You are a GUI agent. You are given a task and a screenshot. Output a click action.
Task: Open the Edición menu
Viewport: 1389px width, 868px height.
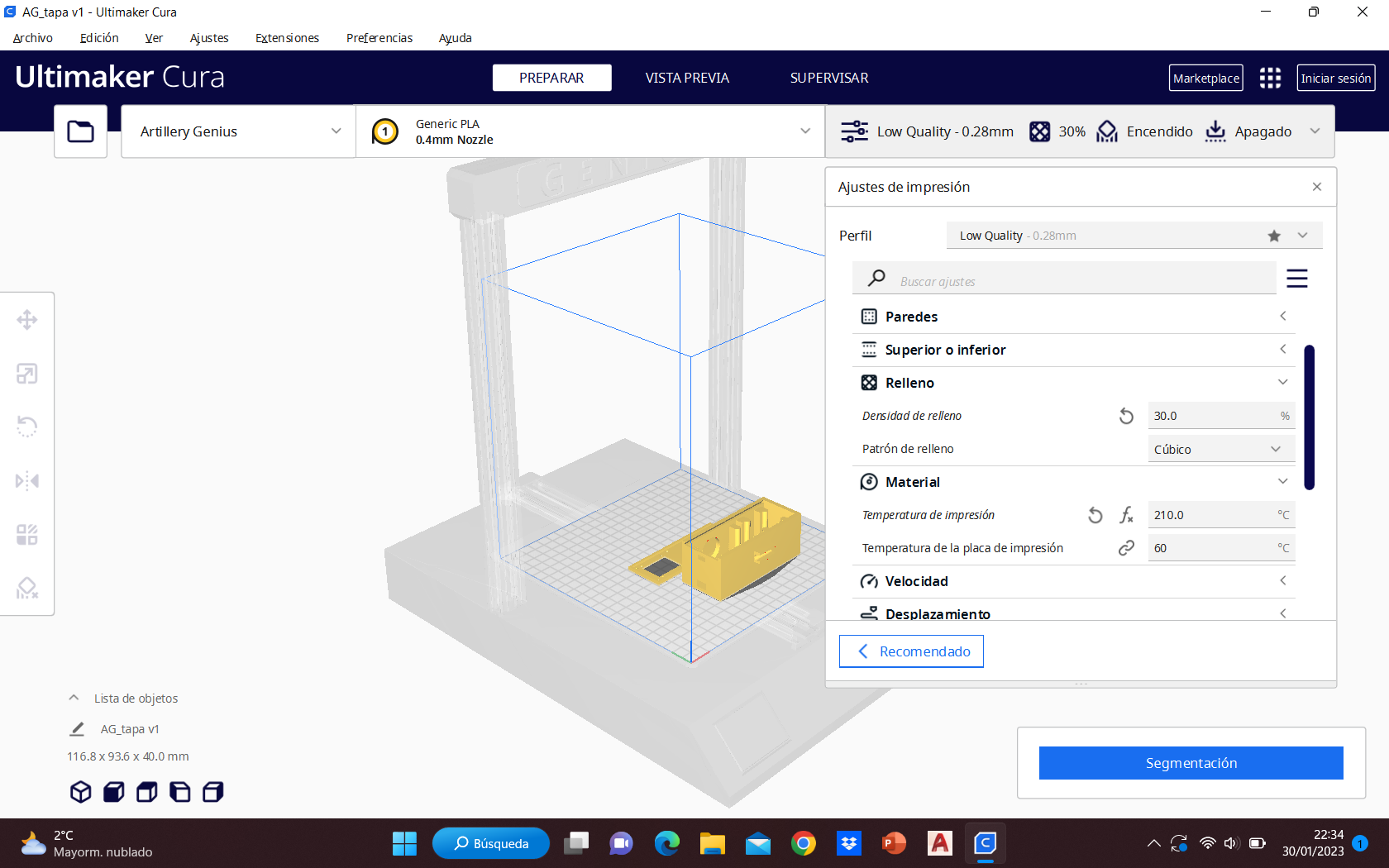(x=99, y=38)
